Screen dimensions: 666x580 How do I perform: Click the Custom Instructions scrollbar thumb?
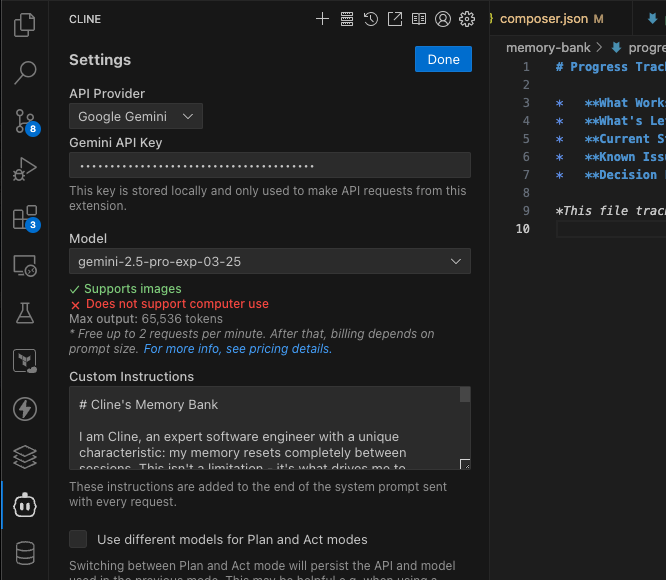pos(465,394)
